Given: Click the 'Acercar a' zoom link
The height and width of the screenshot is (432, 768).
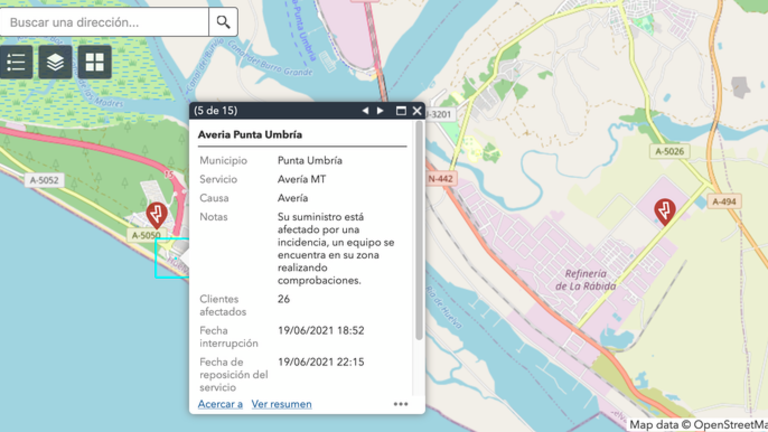Looking at the screenshot, I should (220, 404).
